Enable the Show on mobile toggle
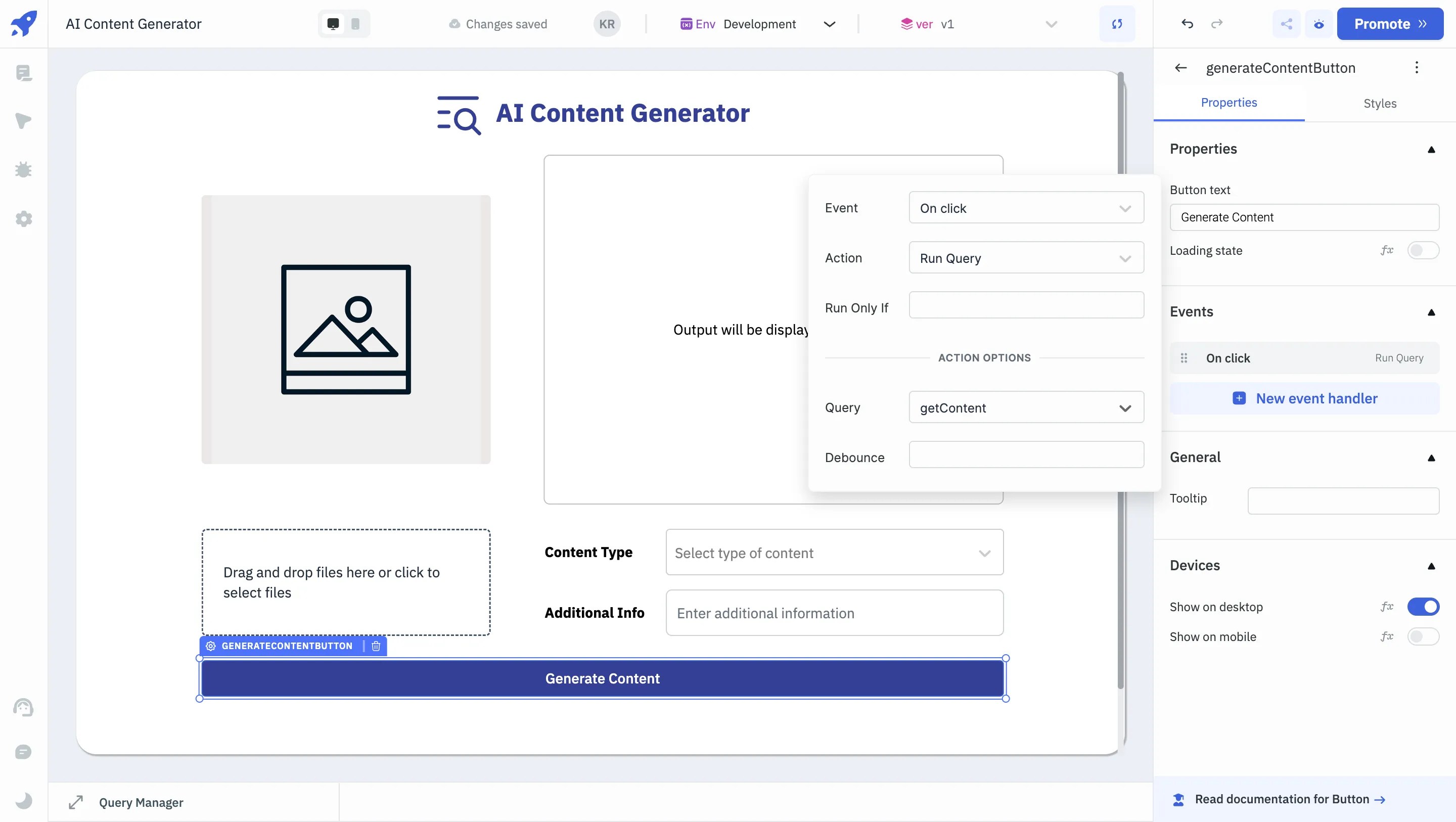The image size is (1456, 822). (x=1423, y=636)
